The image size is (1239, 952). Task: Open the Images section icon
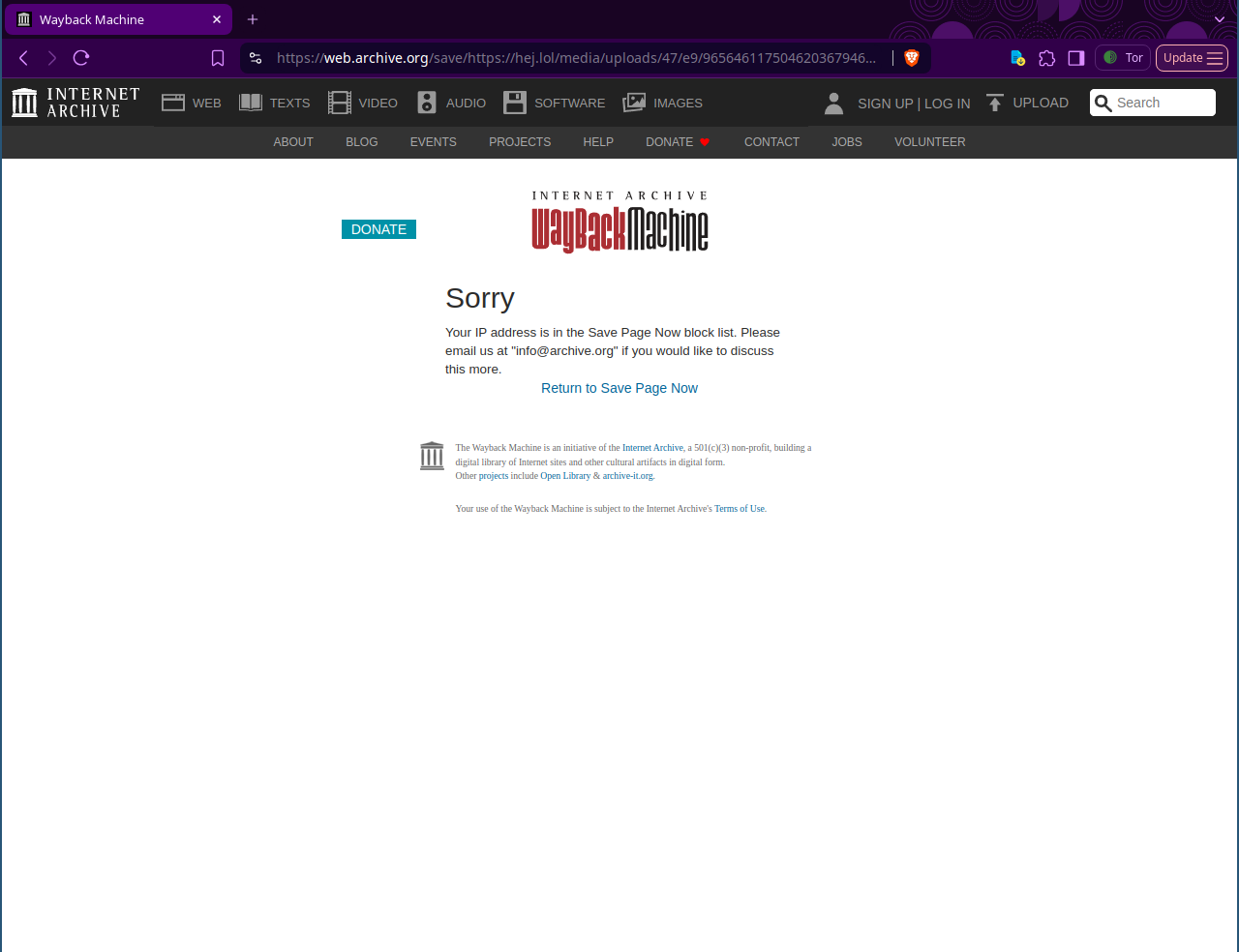tap(634, 103)
